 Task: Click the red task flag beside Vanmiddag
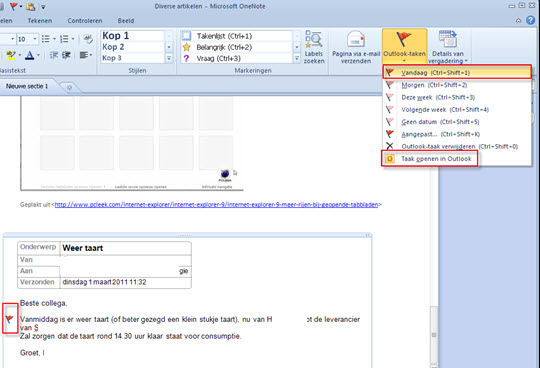[10, 319]
